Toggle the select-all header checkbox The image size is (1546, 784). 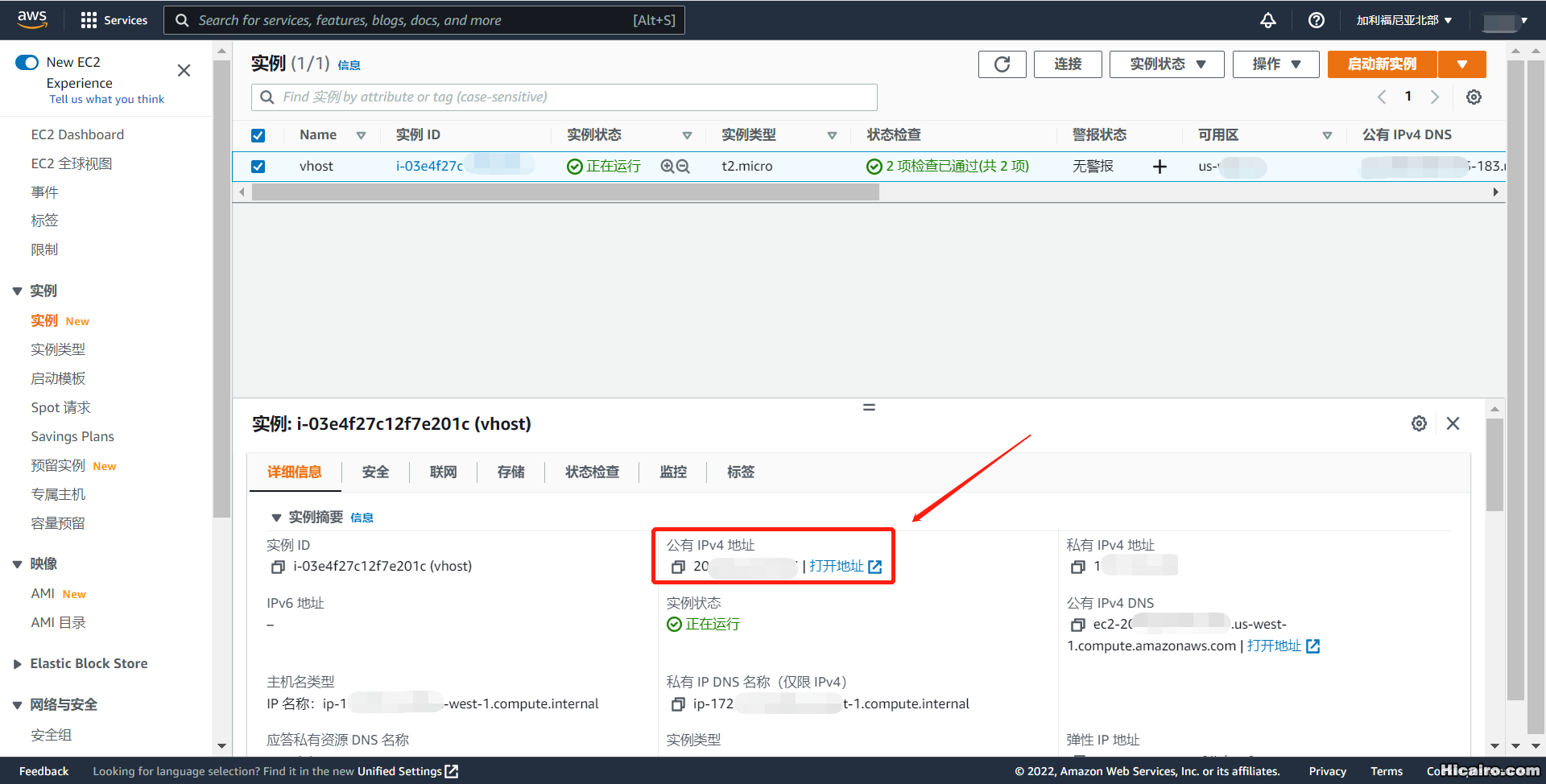click(258, 135)
